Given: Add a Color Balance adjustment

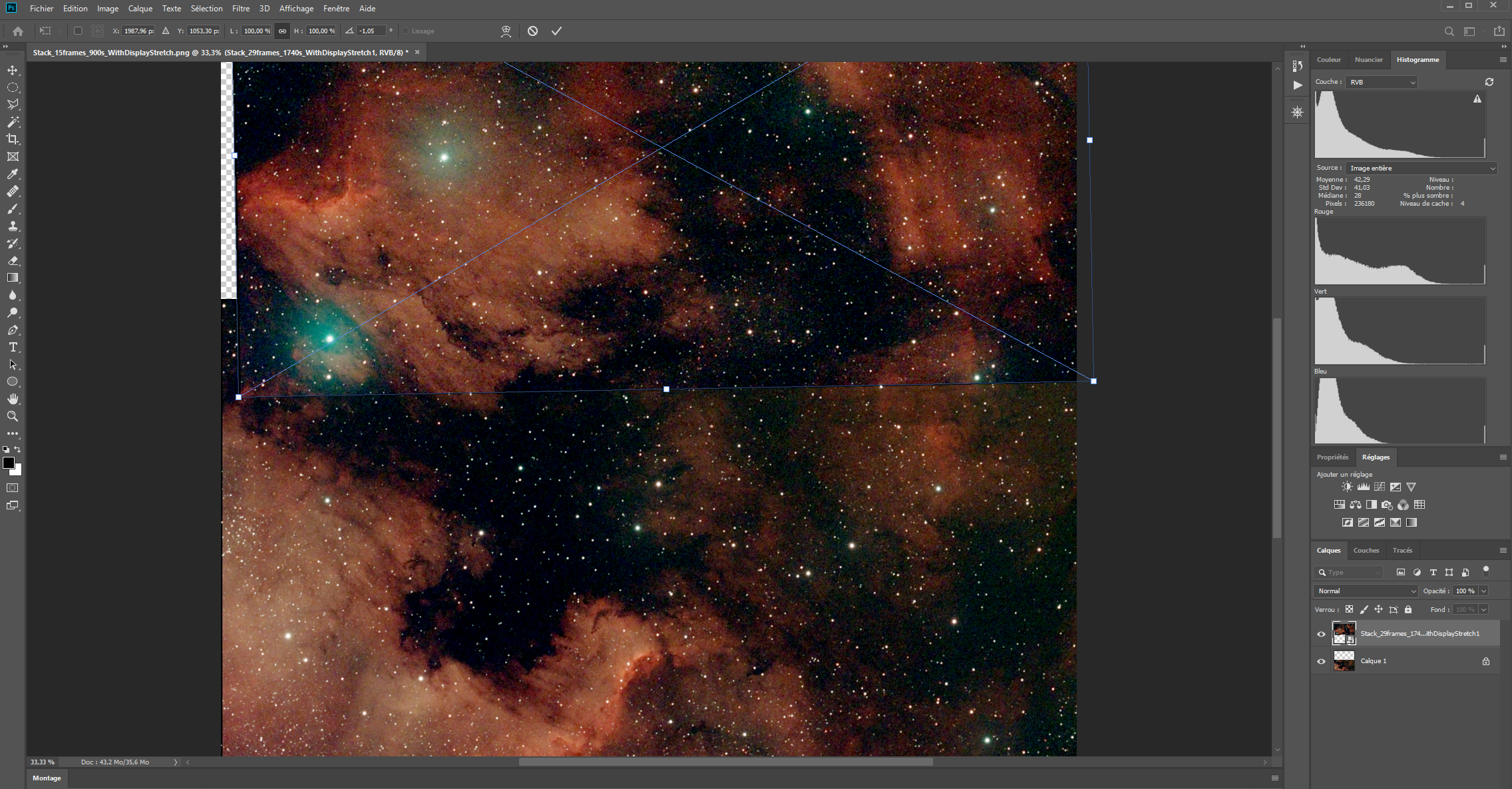Looking at the screenshot, I should point(1356,505).
